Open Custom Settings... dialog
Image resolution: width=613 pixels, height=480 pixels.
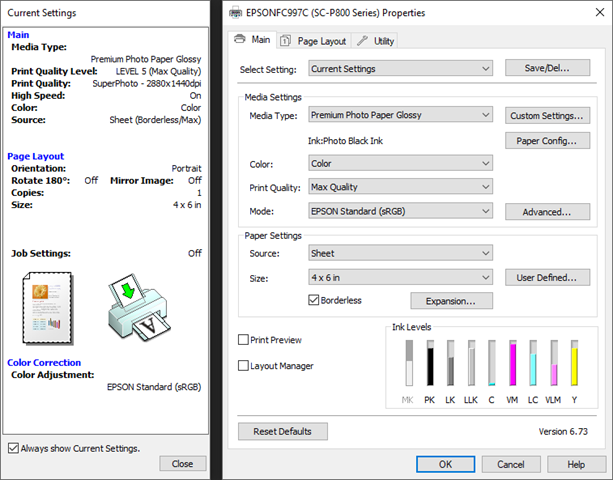(x=547, y=116)
